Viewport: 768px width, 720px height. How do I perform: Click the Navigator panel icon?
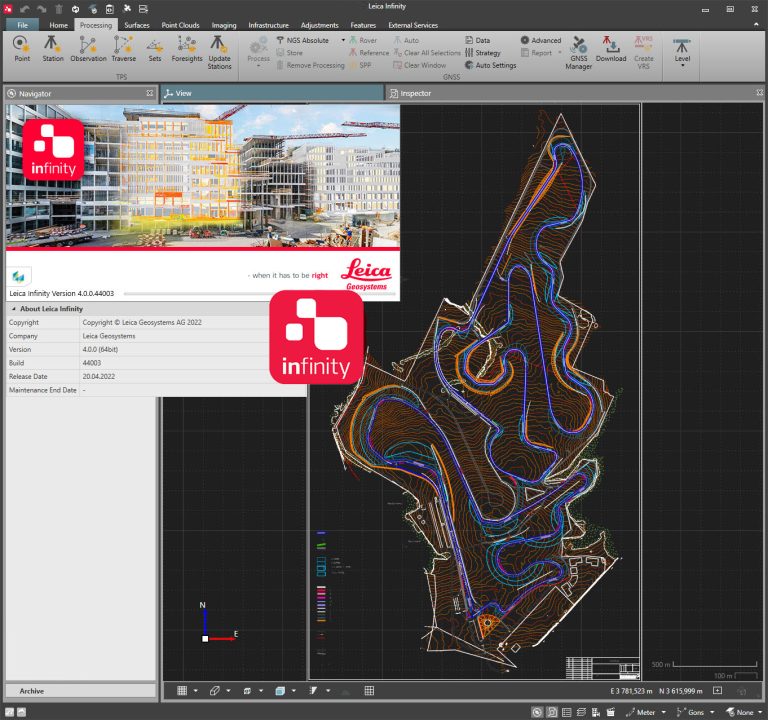12,93
